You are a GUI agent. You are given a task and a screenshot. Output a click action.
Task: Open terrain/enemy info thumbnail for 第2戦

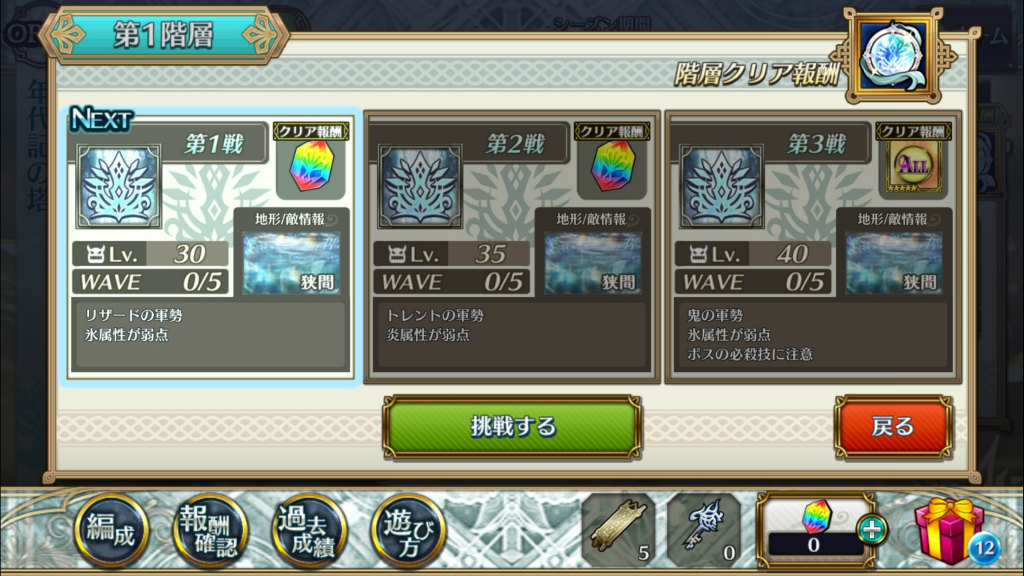tap(592, 263)
